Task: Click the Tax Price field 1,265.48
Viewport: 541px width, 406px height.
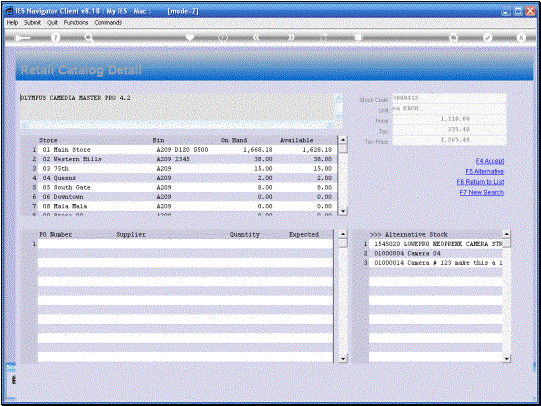Action: pyautogui.click(x=449, y=140)
